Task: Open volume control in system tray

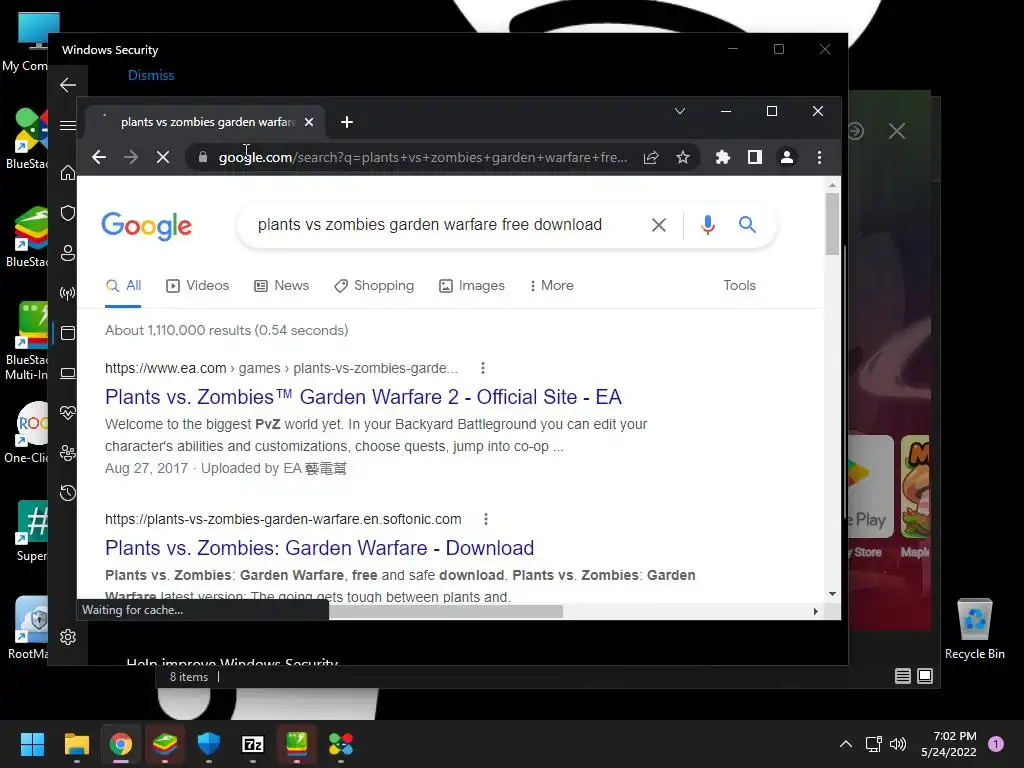Action: [898, 744]
